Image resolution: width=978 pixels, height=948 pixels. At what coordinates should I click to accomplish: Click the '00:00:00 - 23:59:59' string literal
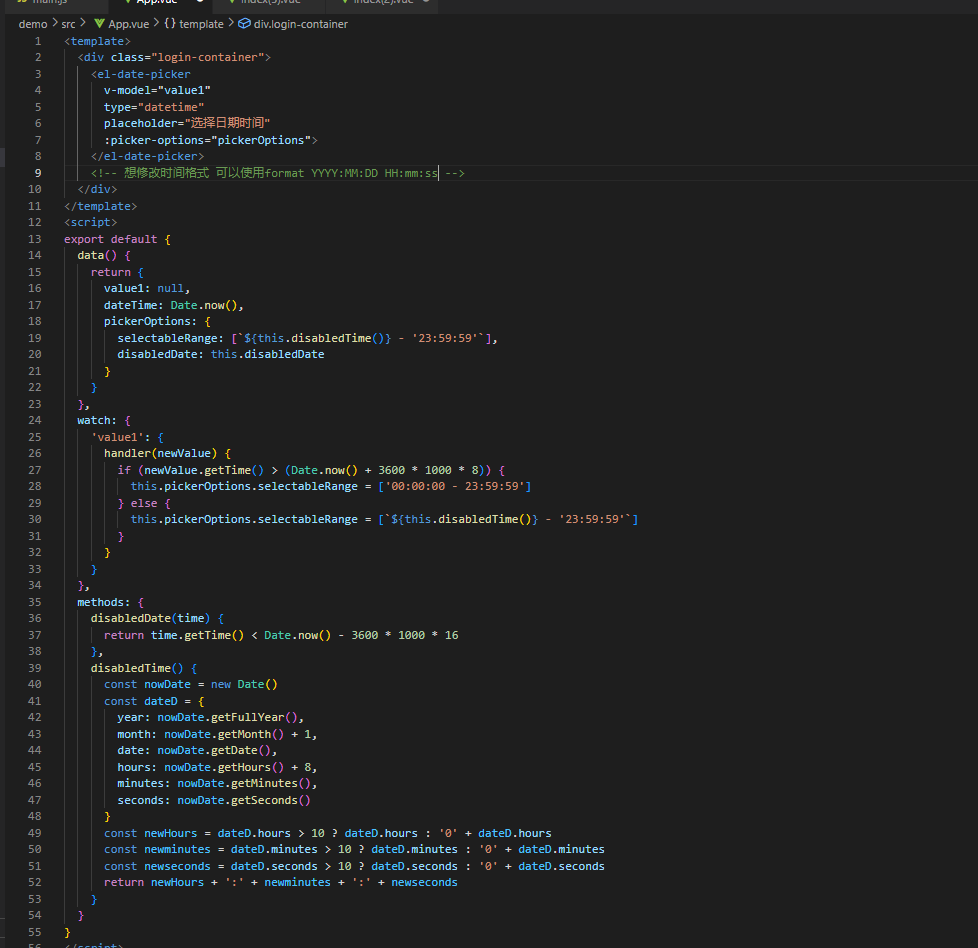[x=455, y=486]
